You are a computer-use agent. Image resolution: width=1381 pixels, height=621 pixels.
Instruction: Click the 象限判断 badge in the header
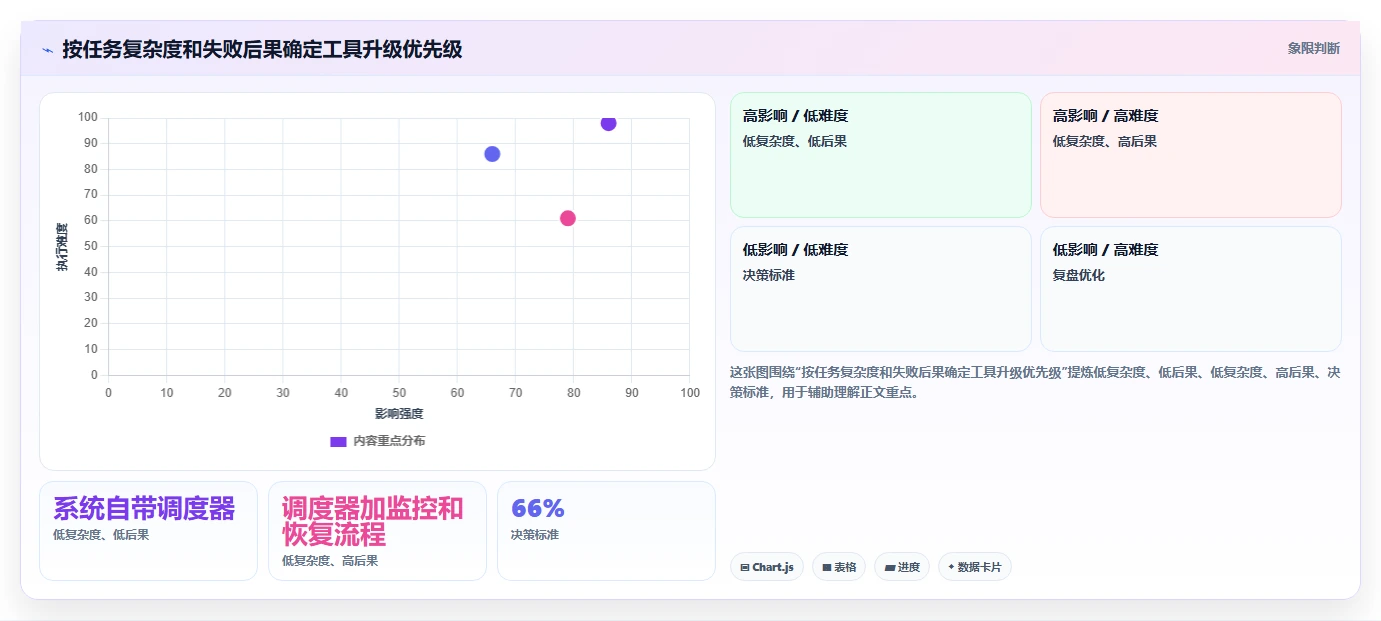pos(1313,48)
